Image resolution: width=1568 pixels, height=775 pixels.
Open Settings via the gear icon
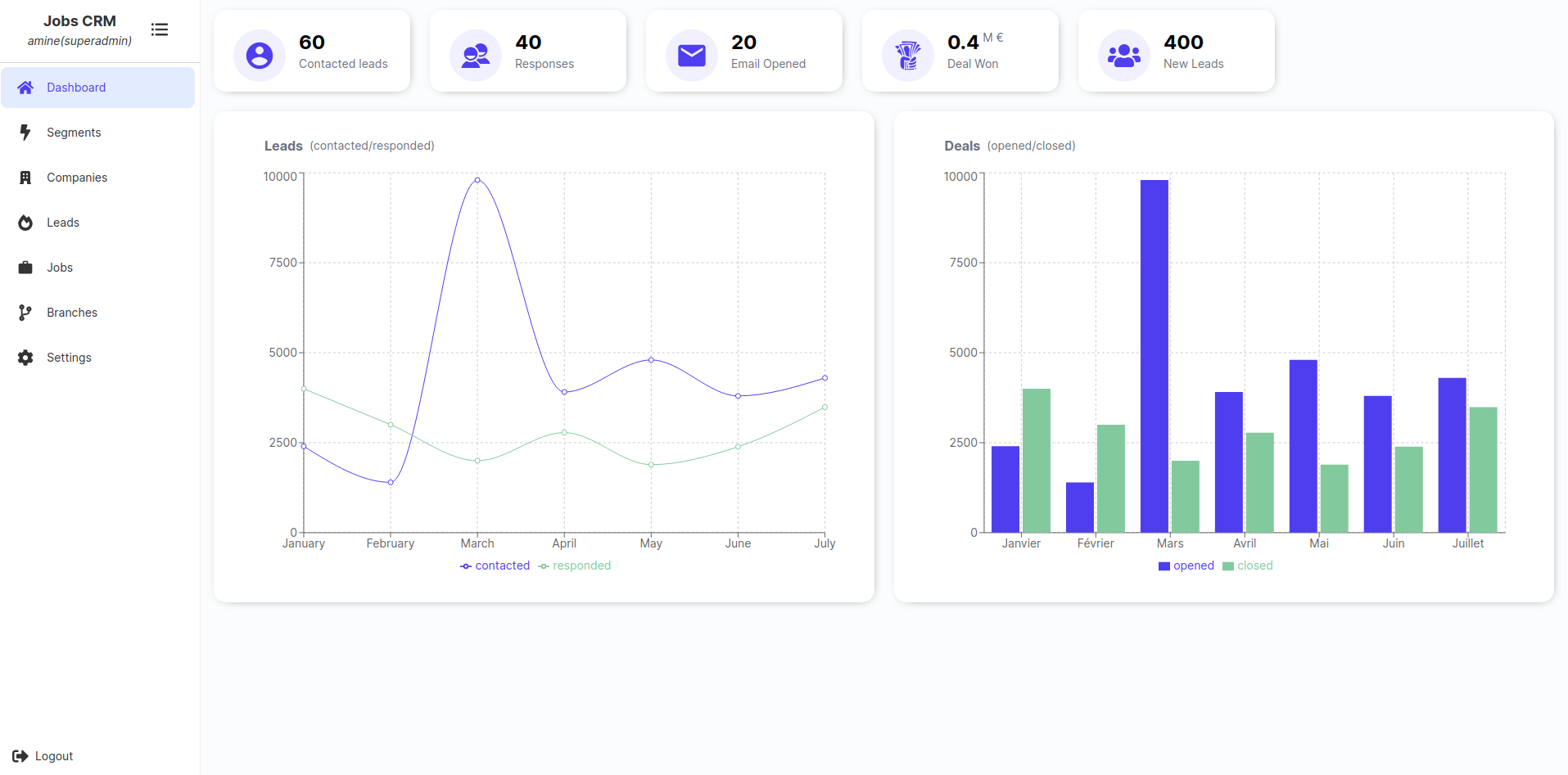(25, 358)
